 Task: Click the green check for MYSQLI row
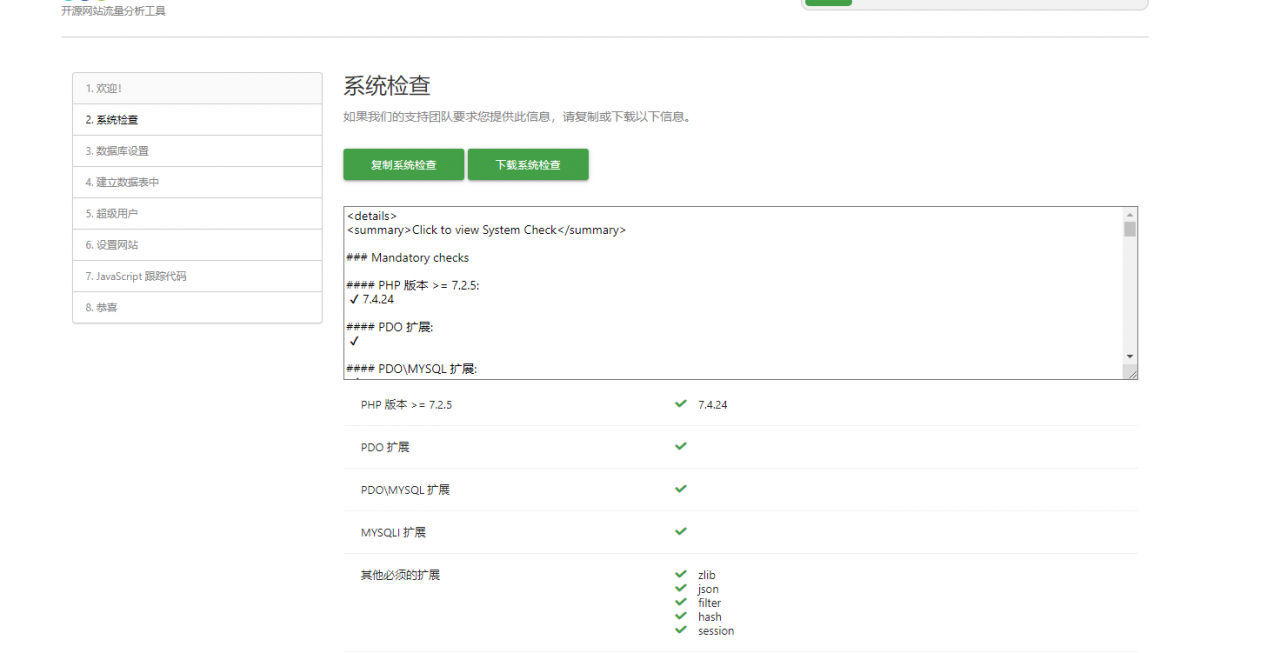click(x=681, y=531)
